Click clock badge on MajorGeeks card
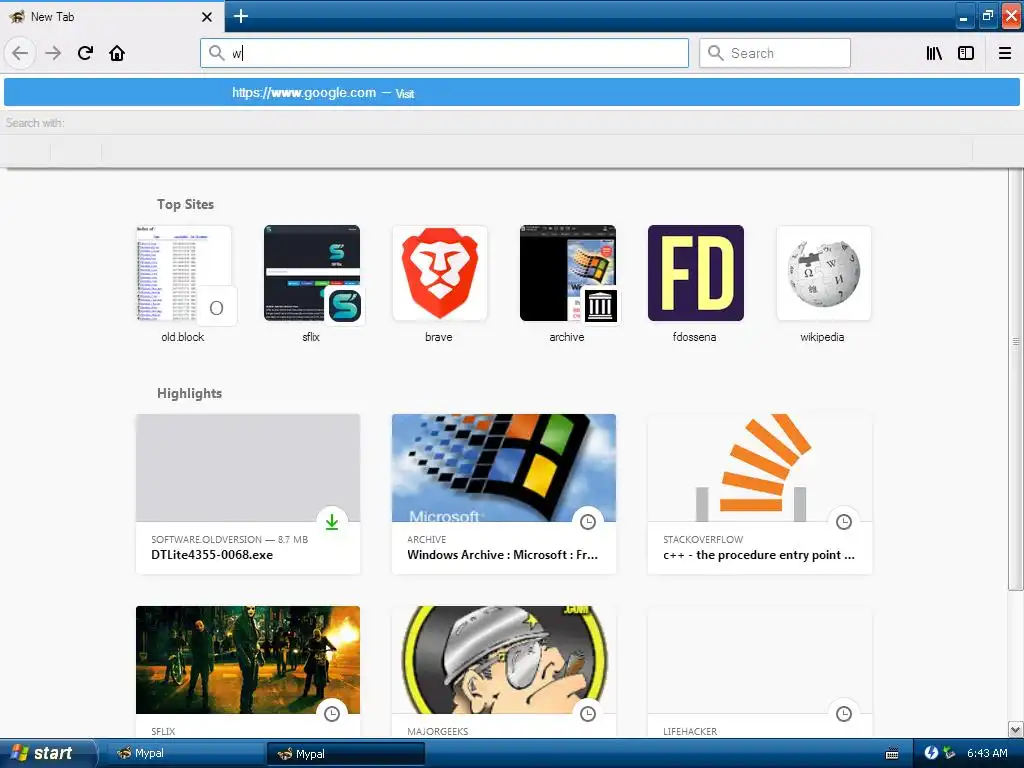 (x=588, y=713)
